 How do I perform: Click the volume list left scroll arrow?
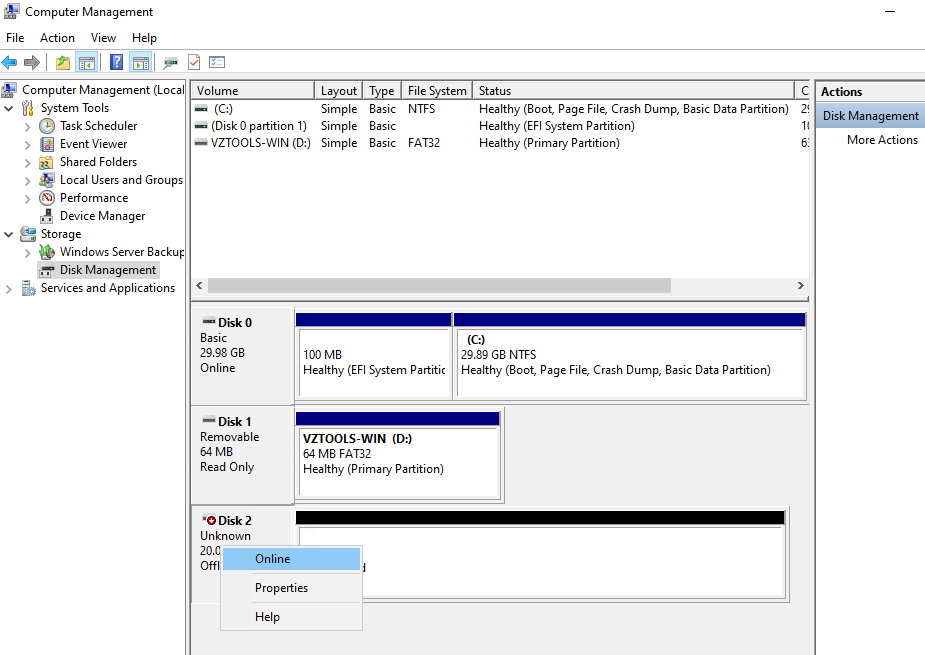199,286
